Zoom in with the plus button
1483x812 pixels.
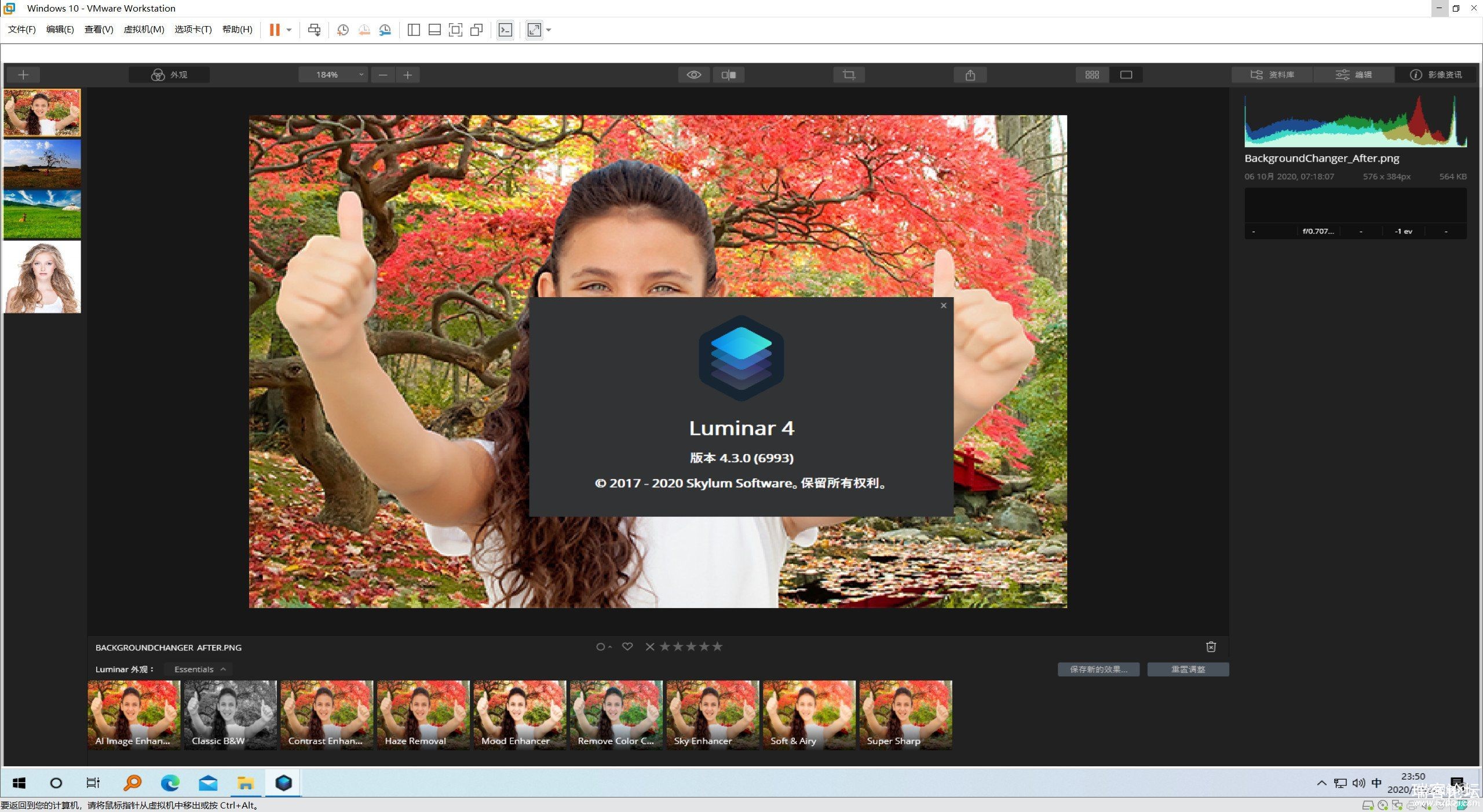click(408, 75)
